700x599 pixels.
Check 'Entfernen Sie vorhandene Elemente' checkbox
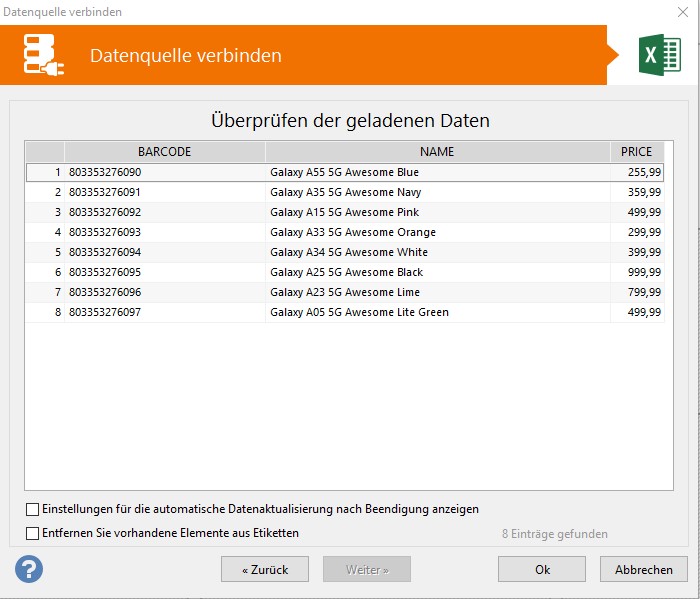click(x=33, y=533)
